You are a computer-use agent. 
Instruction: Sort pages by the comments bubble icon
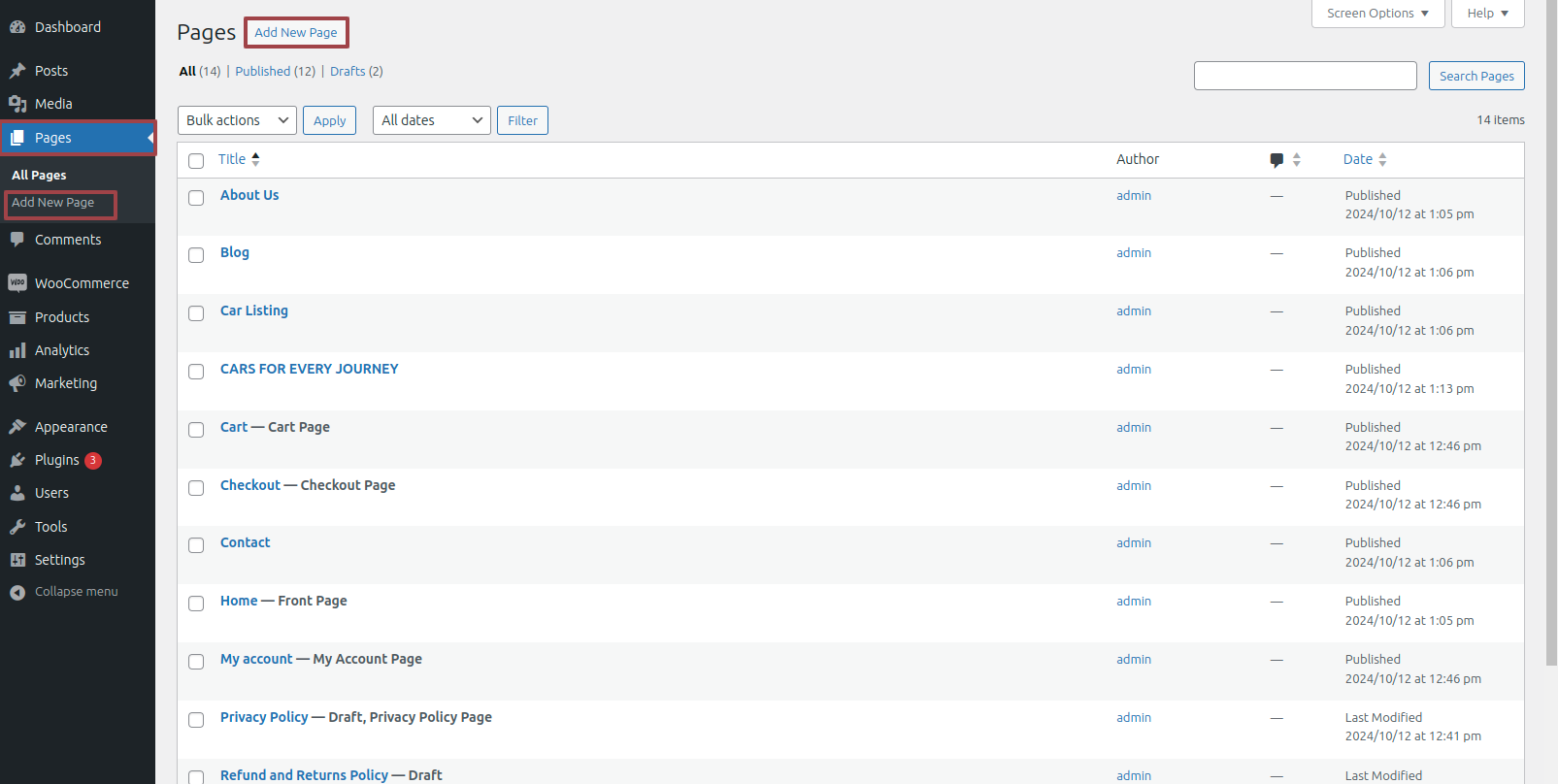(x=1276, y=160)
